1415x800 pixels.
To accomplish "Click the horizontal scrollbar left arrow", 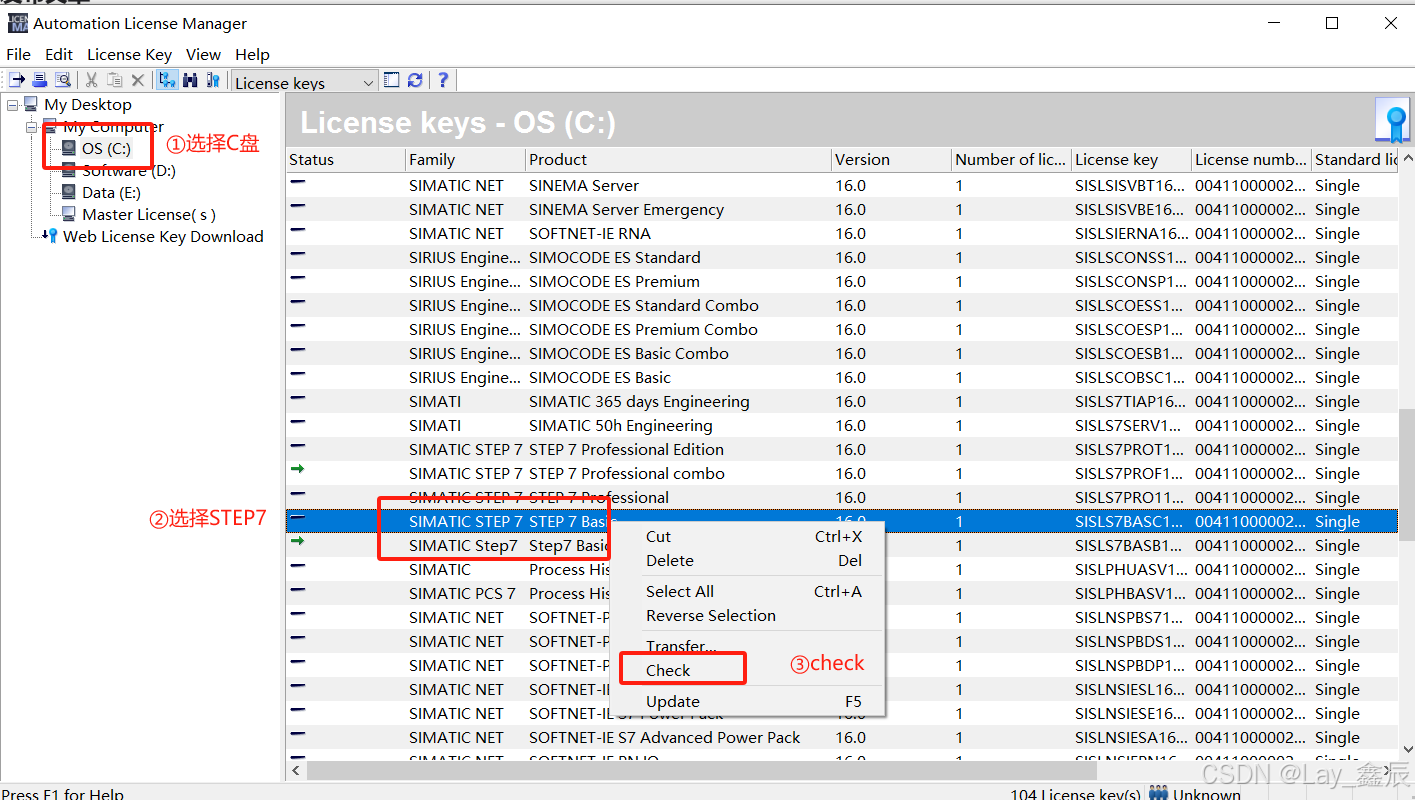I will coord(296,771).
